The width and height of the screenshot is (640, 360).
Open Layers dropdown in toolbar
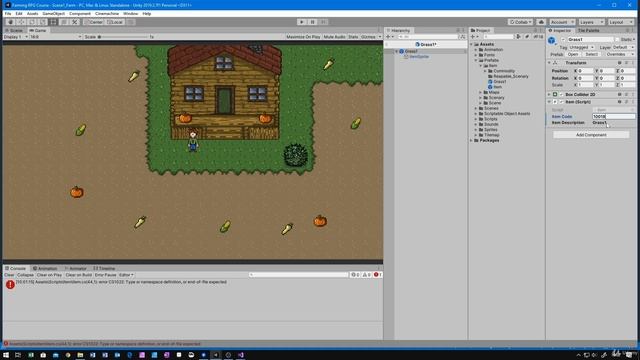[591, 22]
